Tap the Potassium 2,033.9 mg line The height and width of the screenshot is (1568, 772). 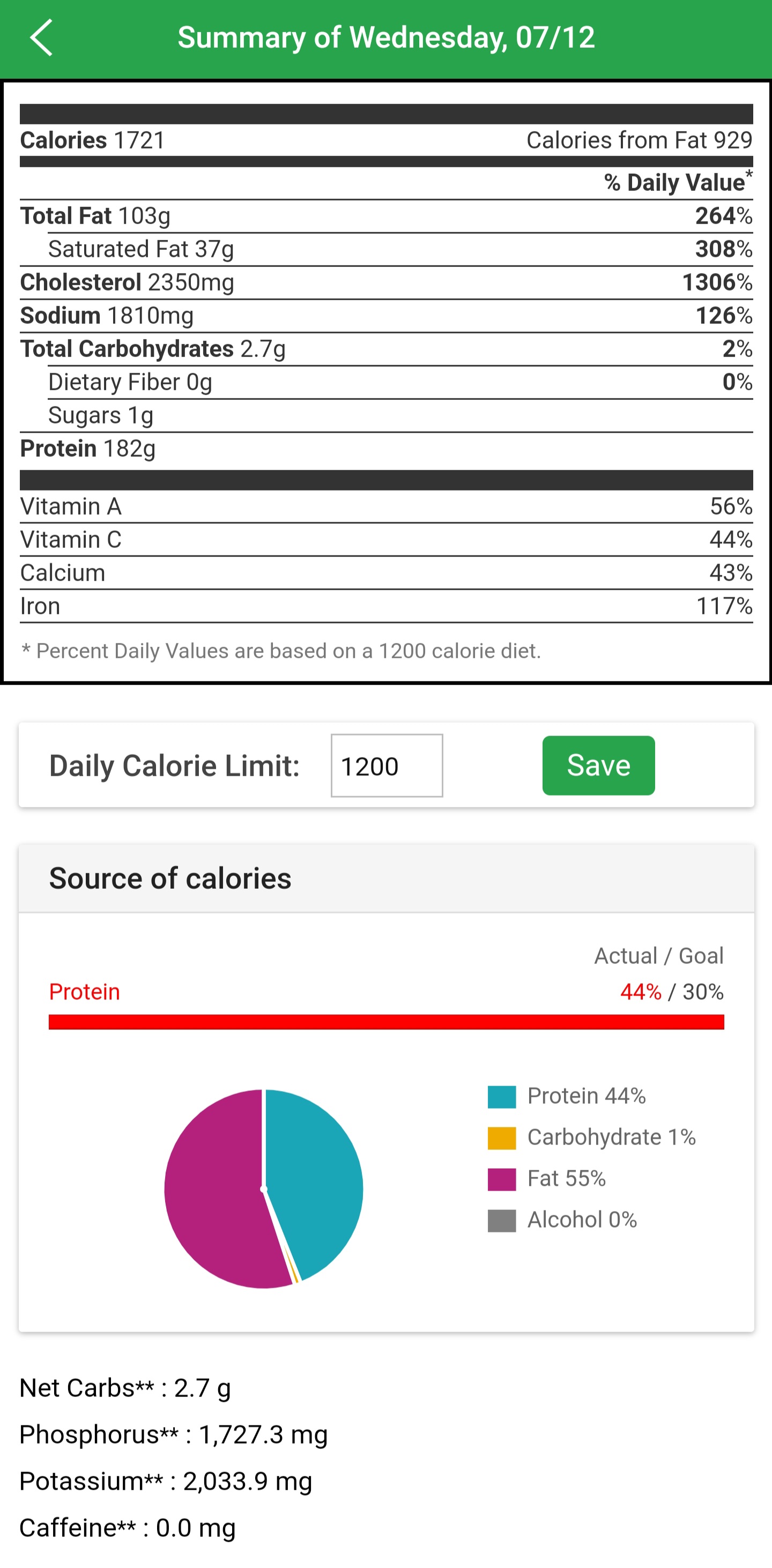click(166, 1481)
